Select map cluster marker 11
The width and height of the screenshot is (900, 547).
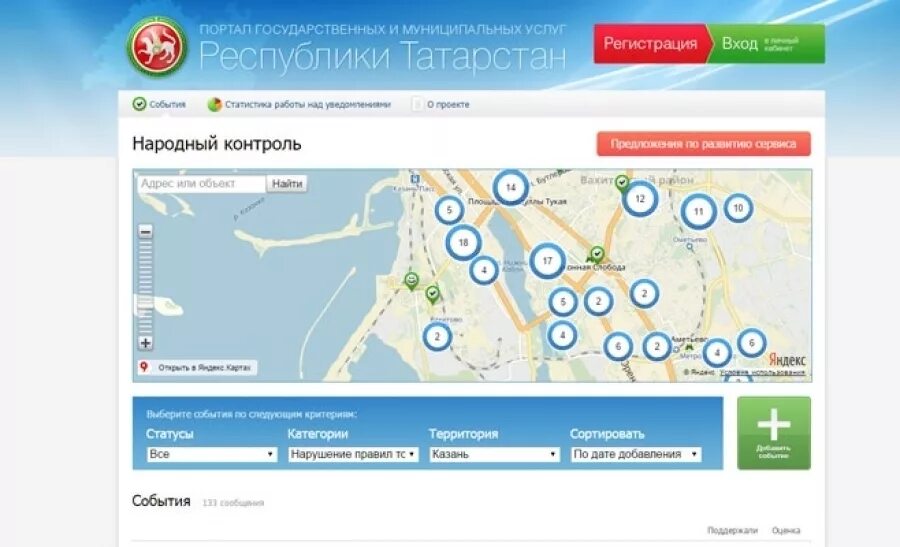699,211
